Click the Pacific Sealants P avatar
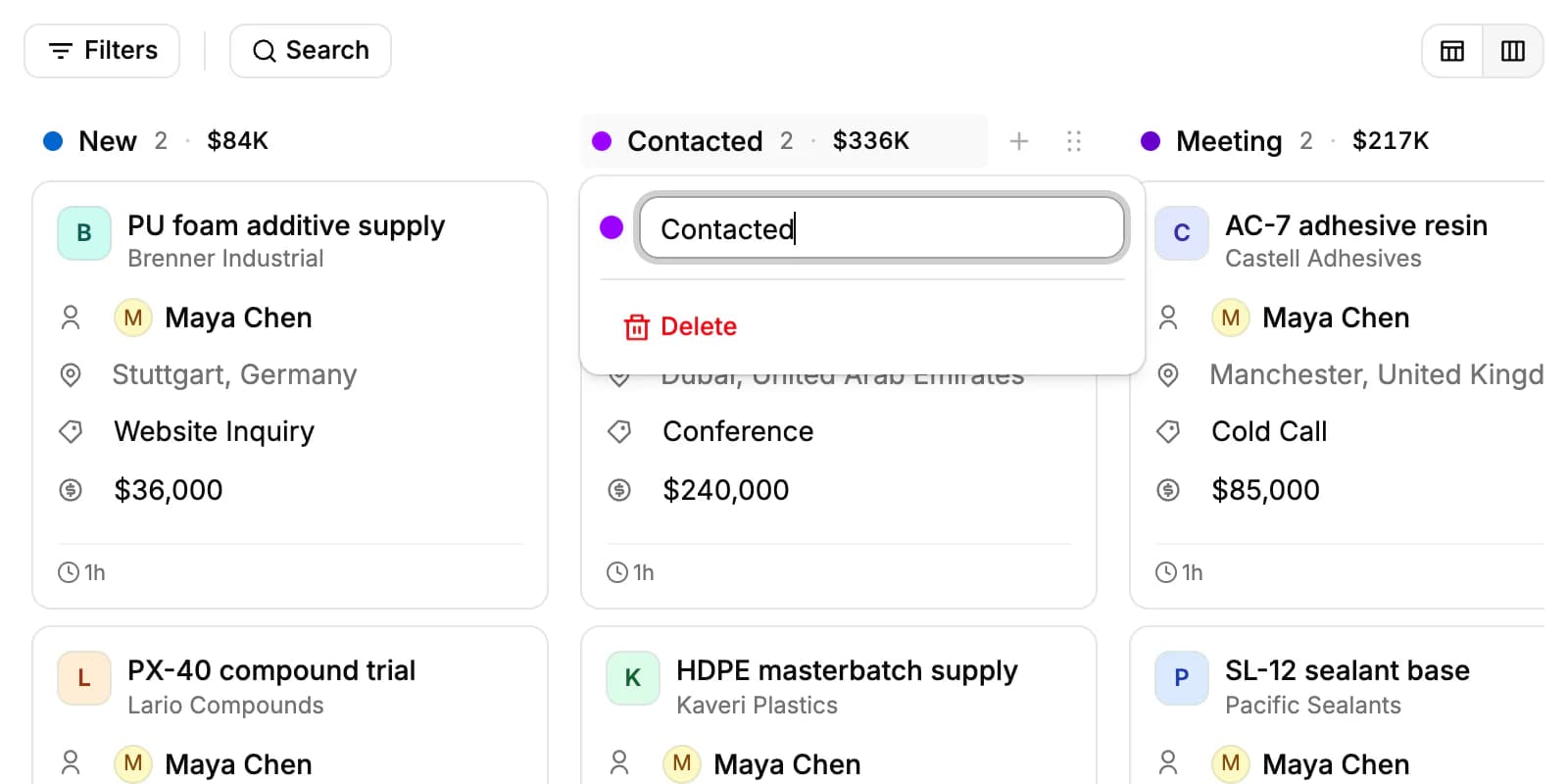1568x784 pixels. click(1182, 678)
